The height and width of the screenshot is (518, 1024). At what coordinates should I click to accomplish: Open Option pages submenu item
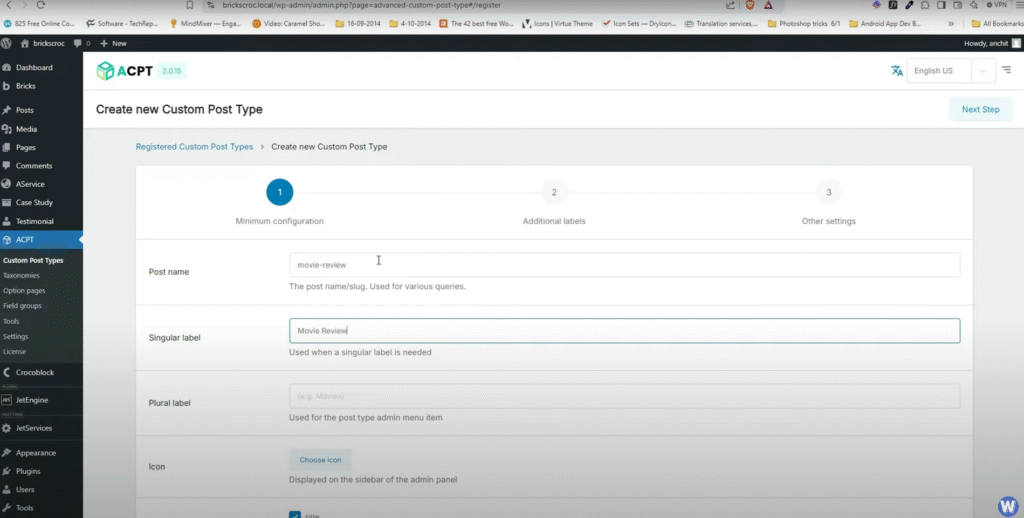[24, 290]
